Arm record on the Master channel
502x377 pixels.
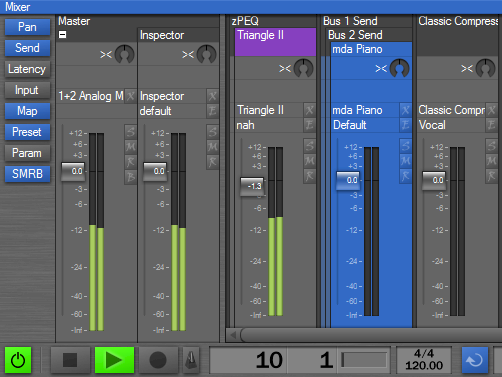[130, 162]
